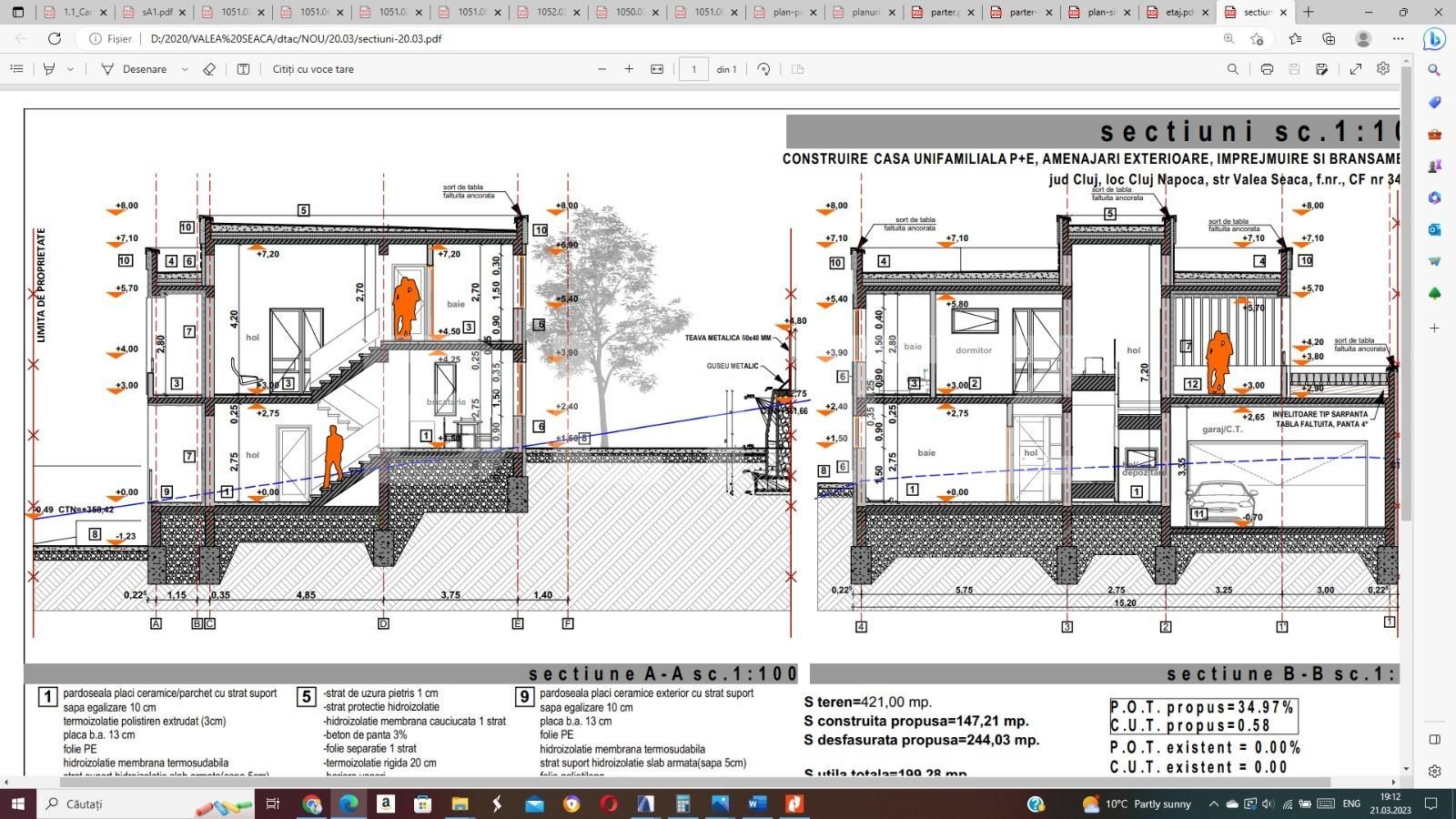The height and width of the screenshot is (819, 1456).
Task: Expand the highlighter color options dropdown
Action: point(71,69)
